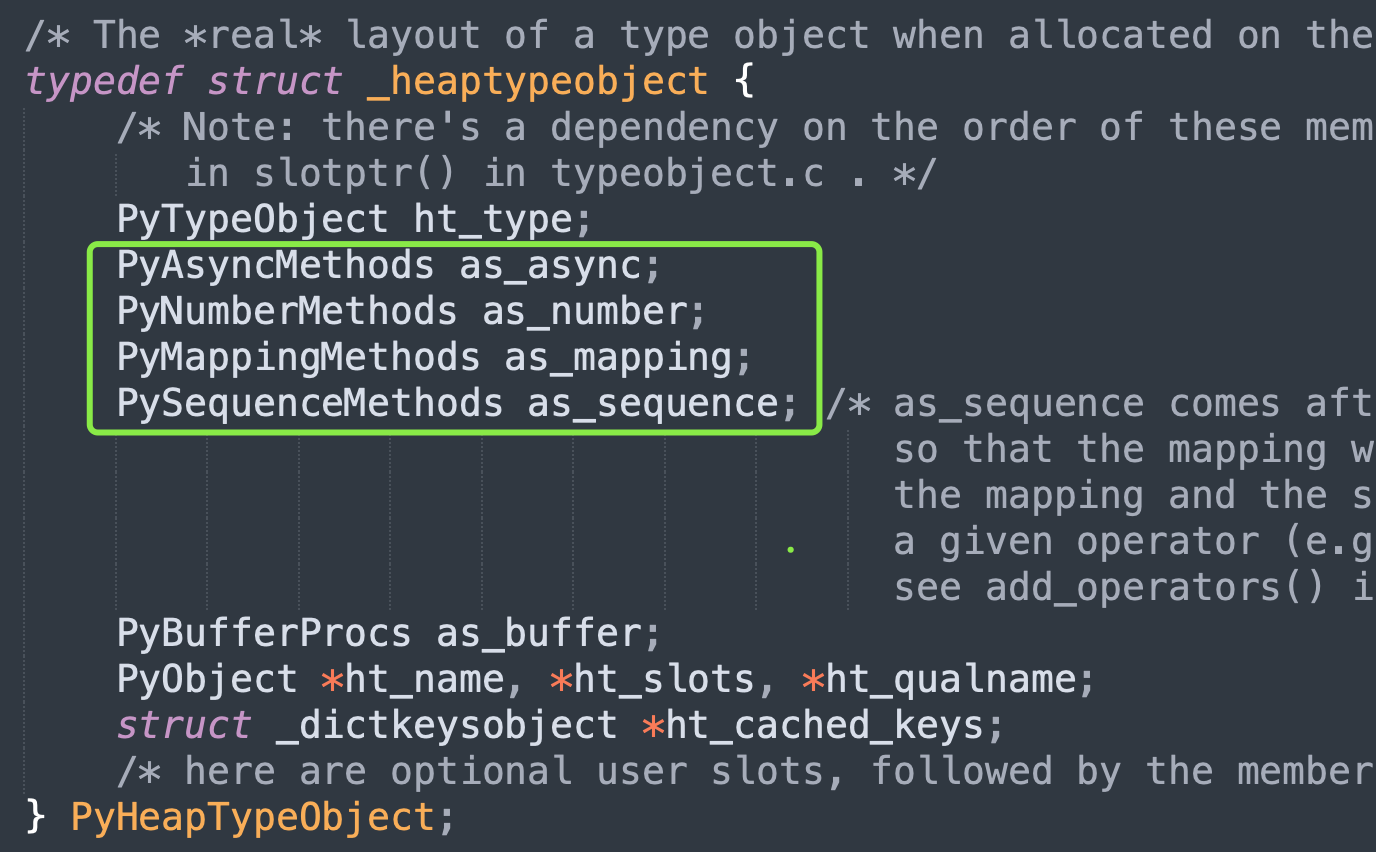Screen dimensions: 1376x852
Task: Click the PyNumberMethods type name
Action: click(287, 312)
